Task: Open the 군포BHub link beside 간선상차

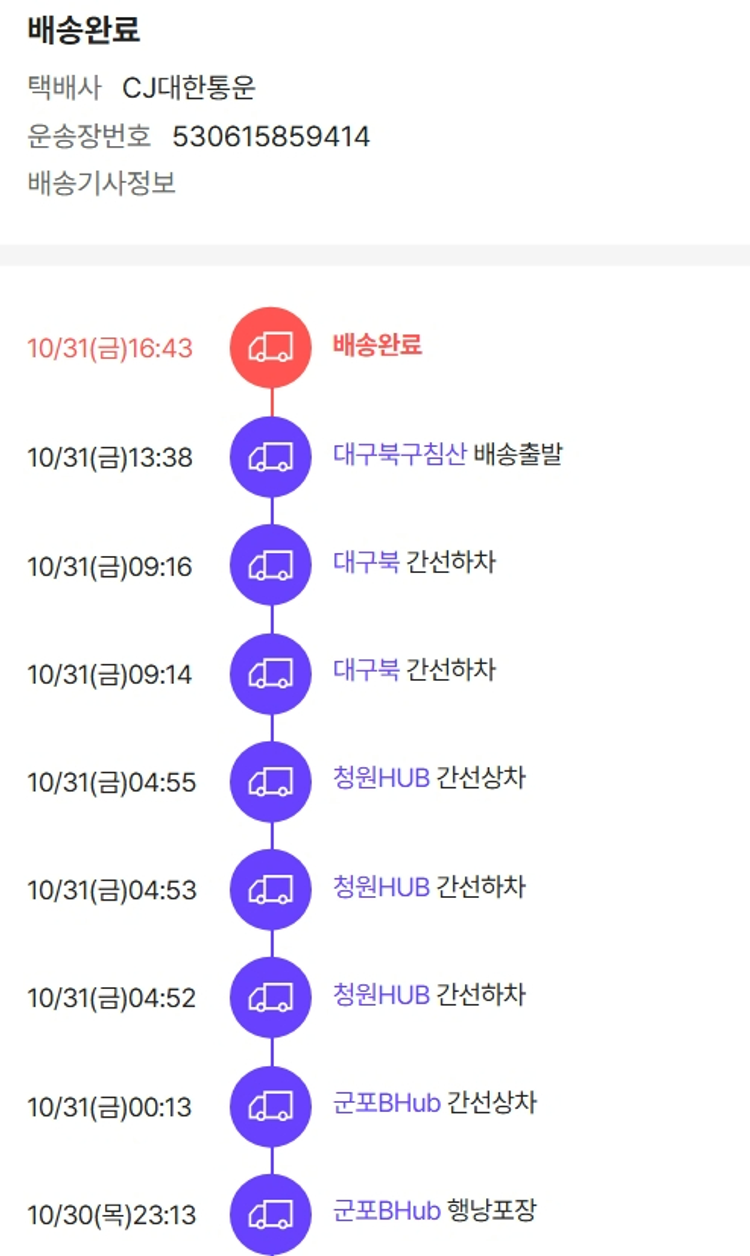Action: (x=386, y=1104)
